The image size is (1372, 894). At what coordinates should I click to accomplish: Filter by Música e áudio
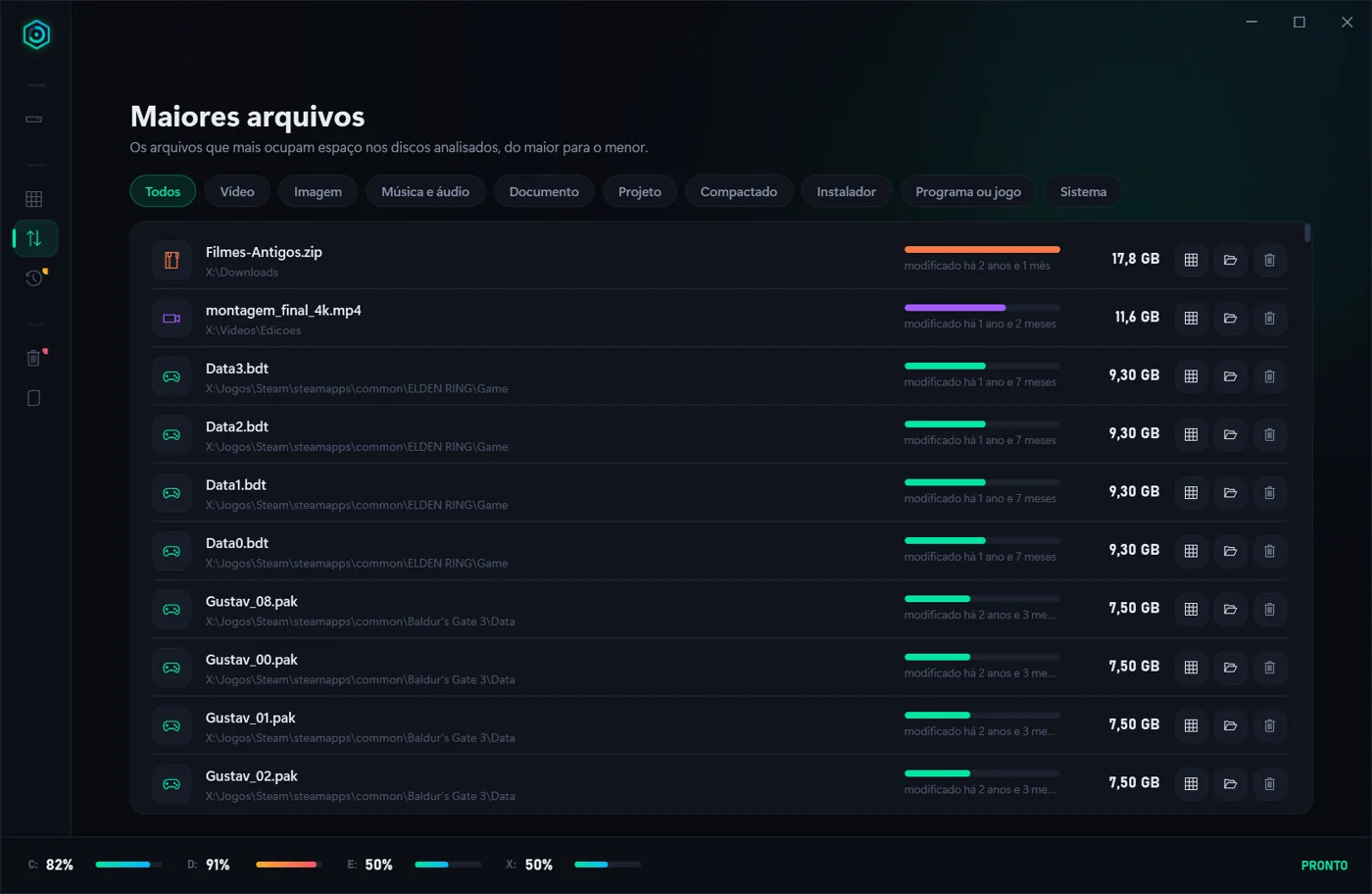[x=425, y=191]
